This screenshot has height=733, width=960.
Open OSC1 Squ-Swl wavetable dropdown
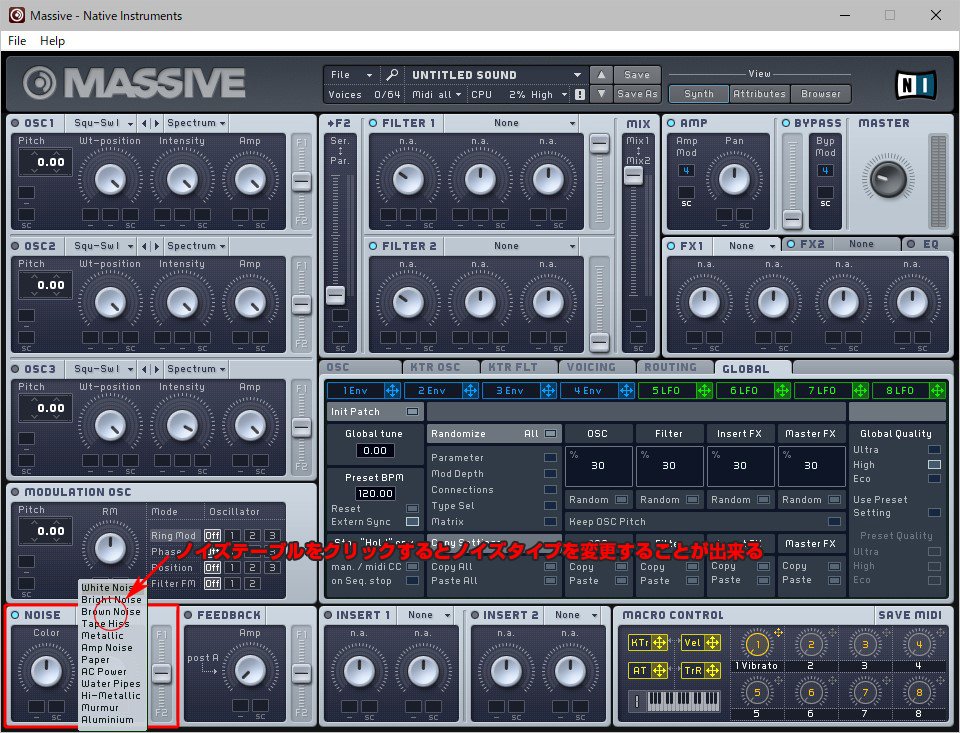pos(101,123)
